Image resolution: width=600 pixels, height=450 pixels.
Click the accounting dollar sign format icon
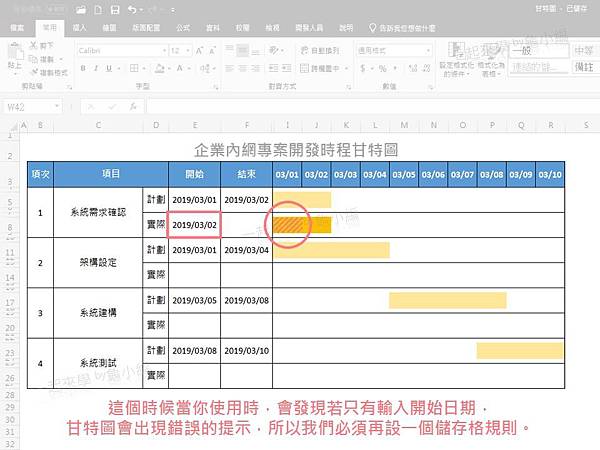363,68
